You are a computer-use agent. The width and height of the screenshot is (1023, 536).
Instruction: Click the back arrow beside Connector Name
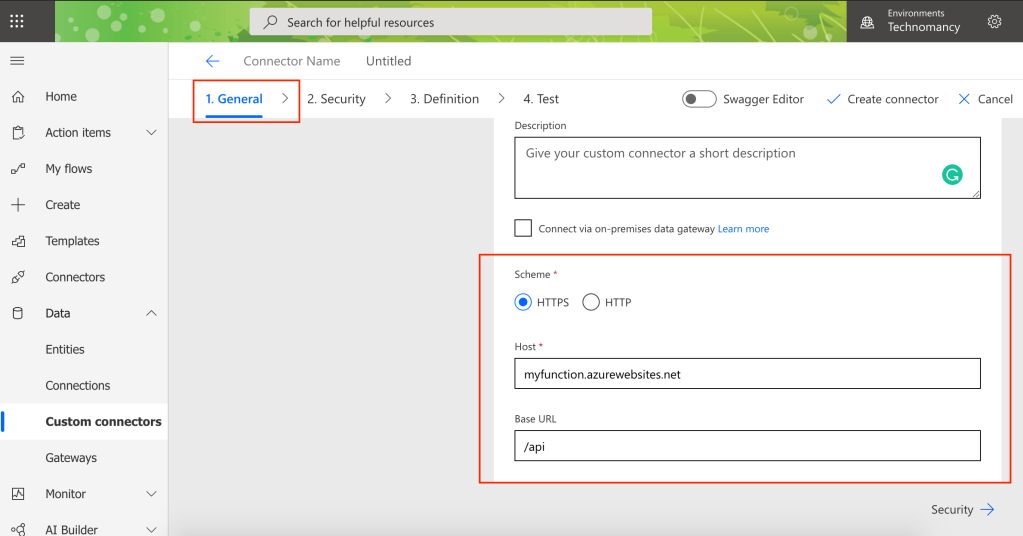click(212, 61)
